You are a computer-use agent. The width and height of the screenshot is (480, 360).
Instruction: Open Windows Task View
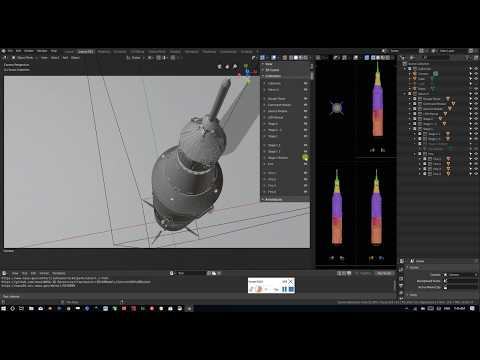pos(21,309)
